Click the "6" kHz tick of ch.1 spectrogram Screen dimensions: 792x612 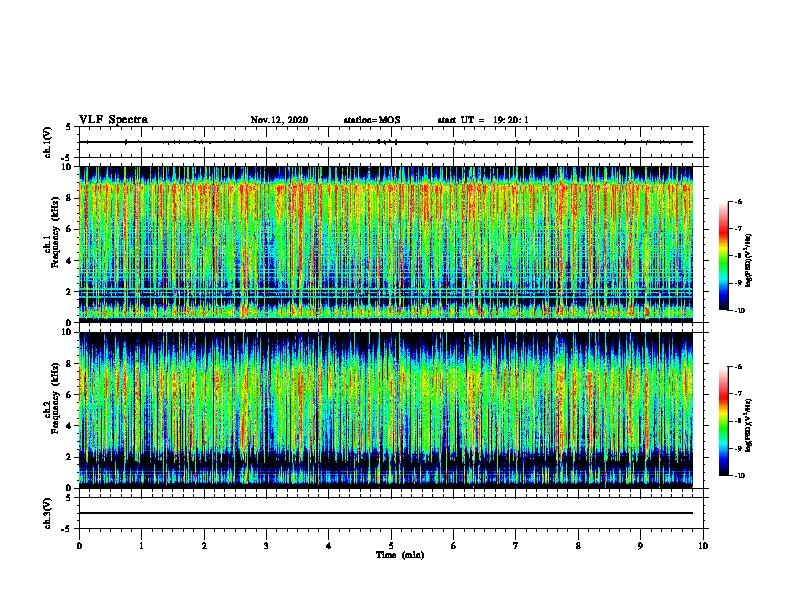click(70, 229)
